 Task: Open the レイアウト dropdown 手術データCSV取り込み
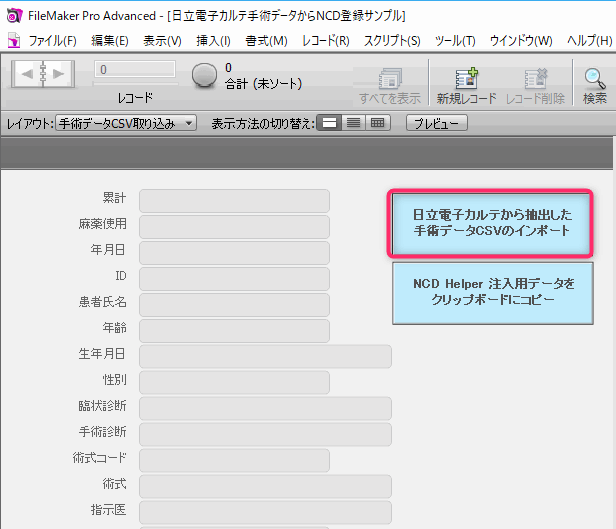126,123
